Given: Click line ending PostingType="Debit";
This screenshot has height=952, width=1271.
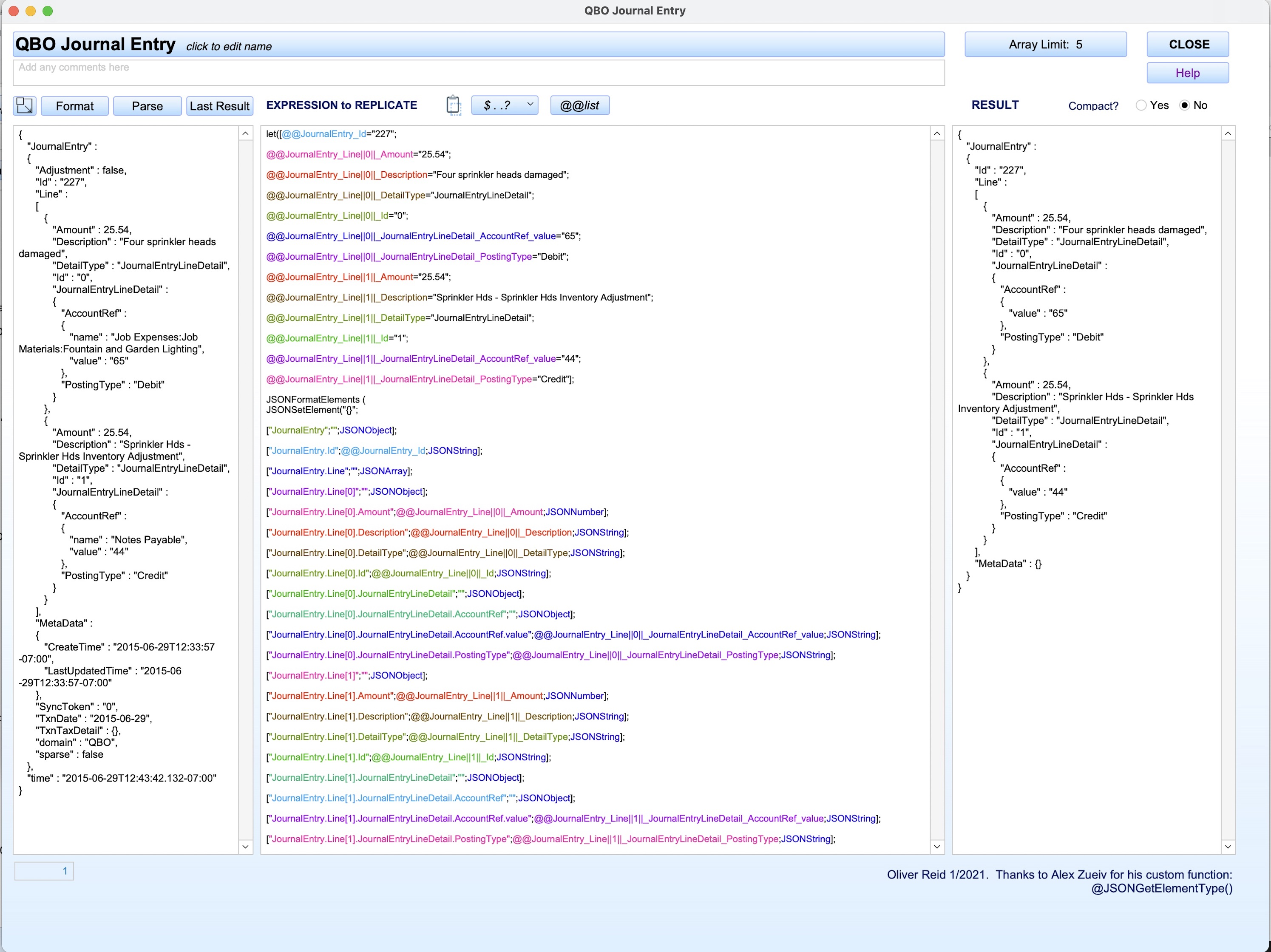Looking at the screenshot, I should point(417,257).
